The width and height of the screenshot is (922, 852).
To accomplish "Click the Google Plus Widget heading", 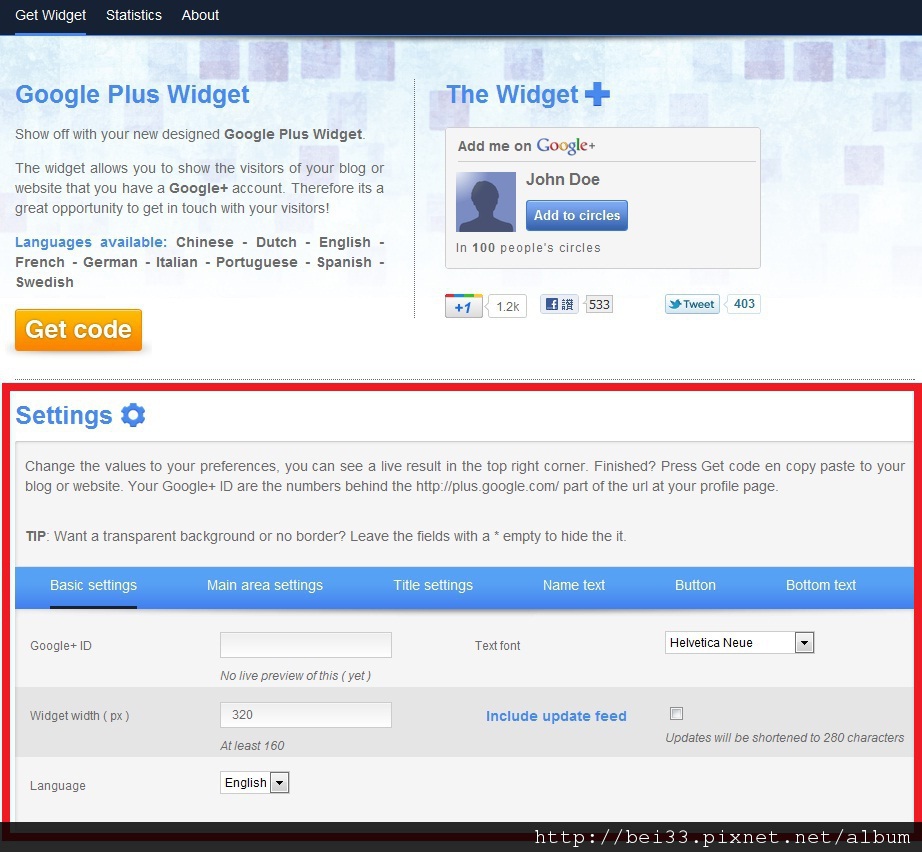I will coord(132,95).
